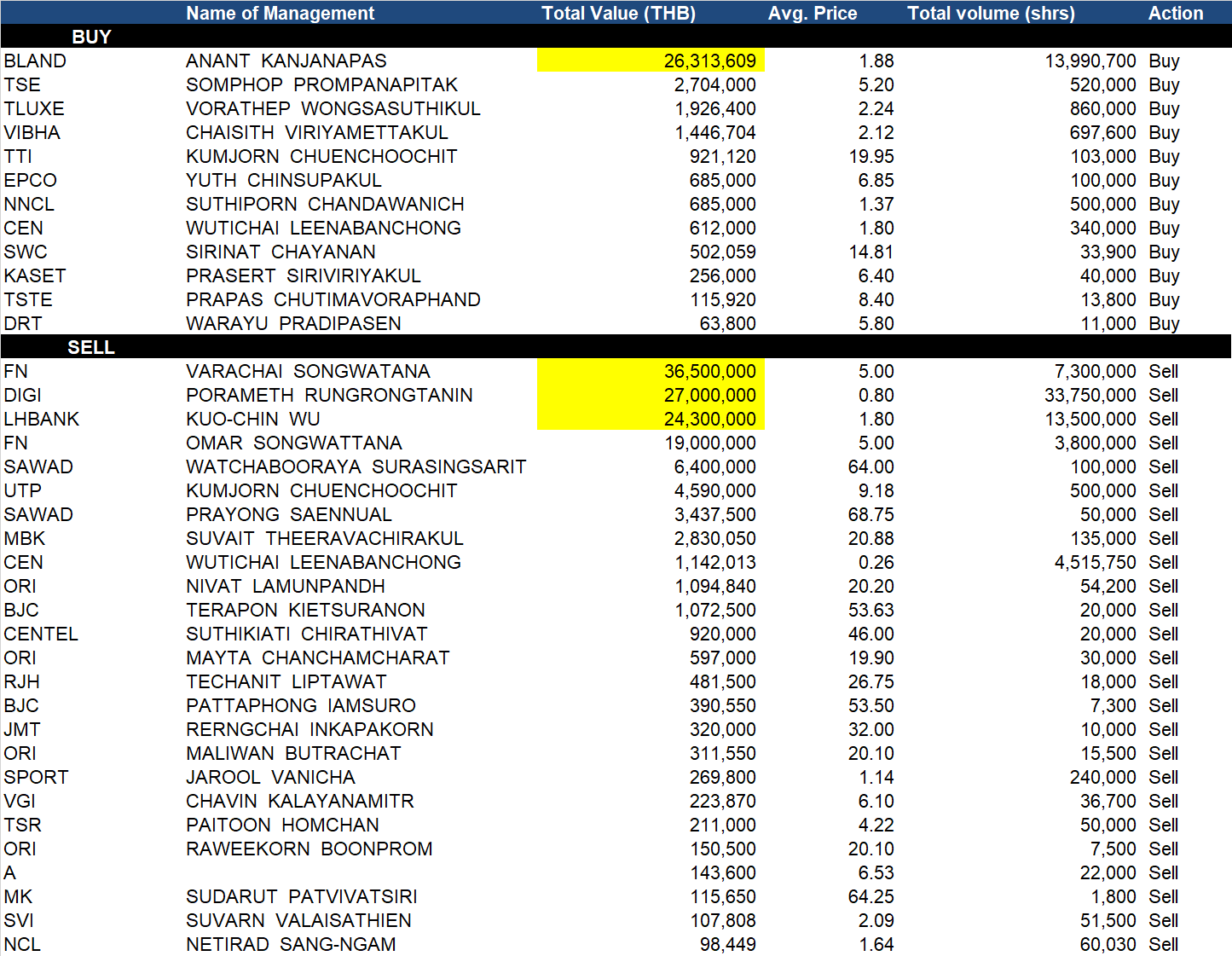Select PRASERT SIRIVIRIYAKUL name cell
This screenshot has height=956, width=1232.
(304, 275)
